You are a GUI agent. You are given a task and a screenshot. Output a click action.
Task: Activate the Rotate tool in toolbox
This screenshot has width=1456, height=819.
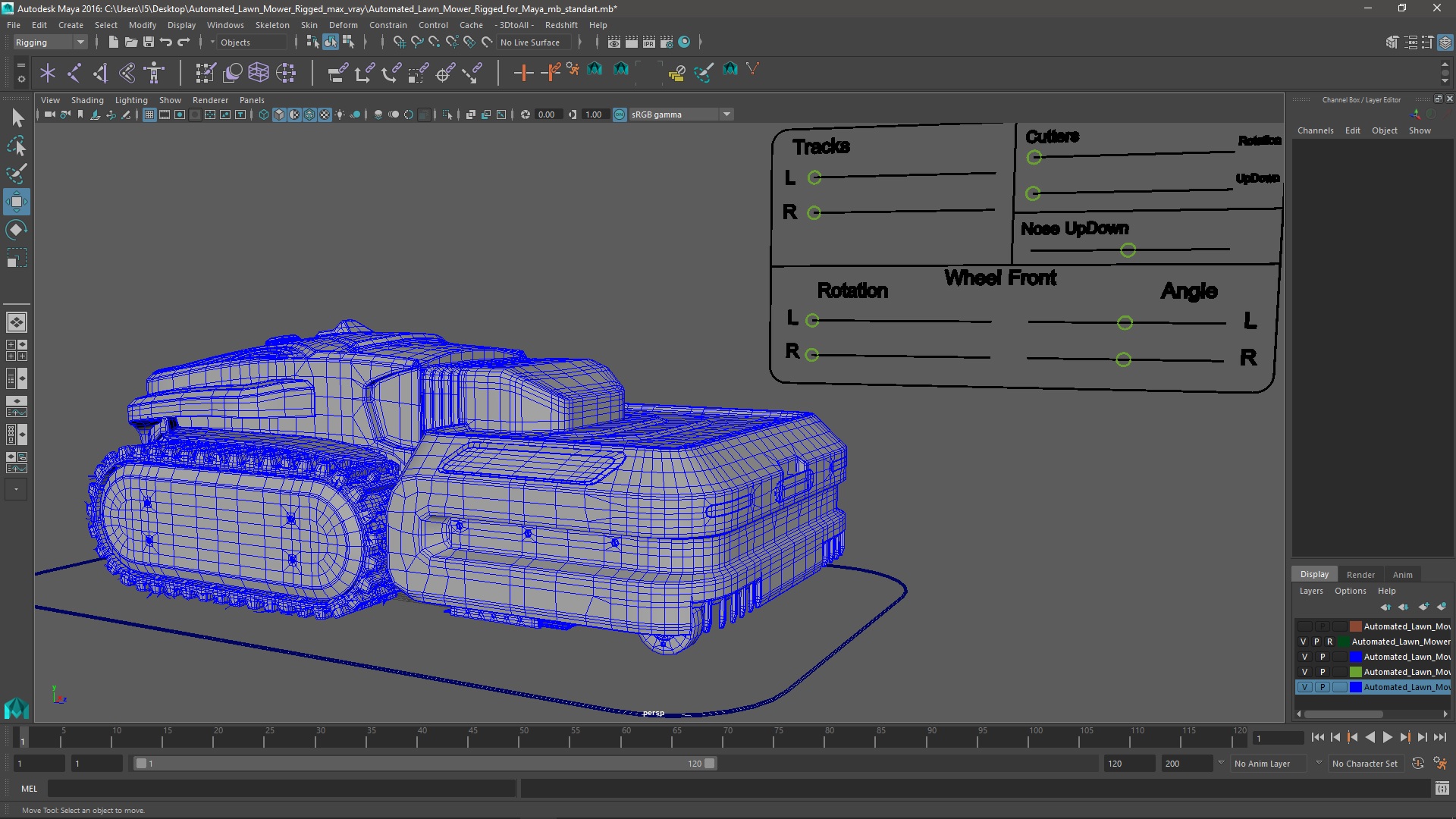tap(17, 230)
